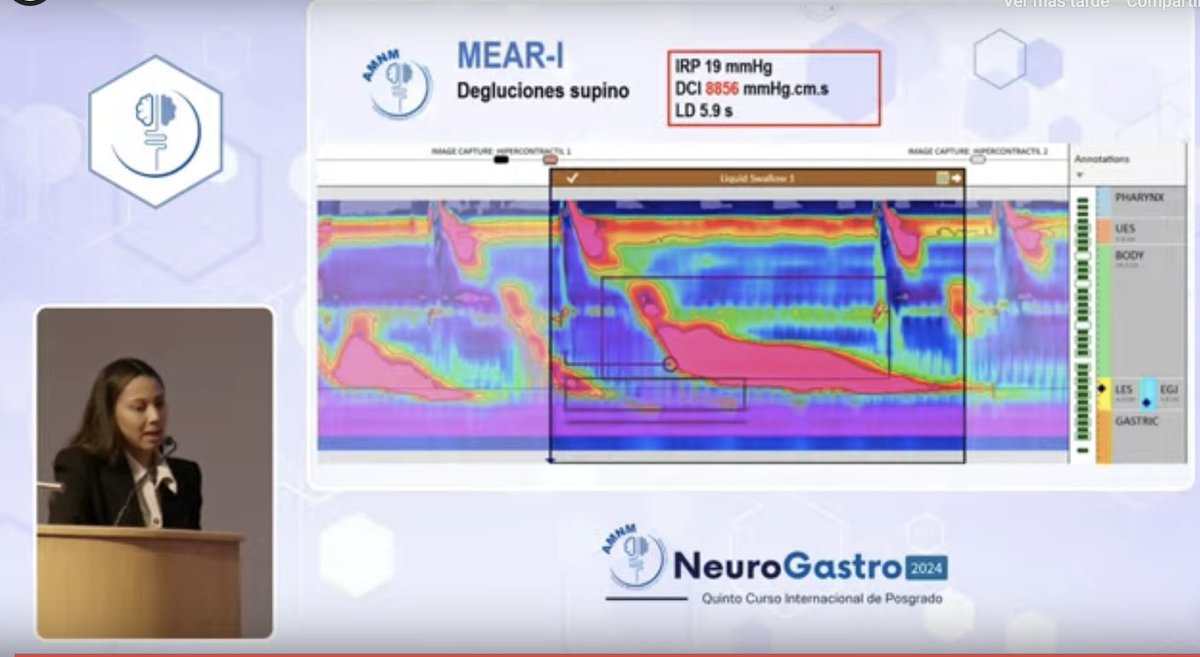This screenshot has height=657, width=1200.
Task: Click the black diamond marker beside LES
Action: coord(1103,388)
